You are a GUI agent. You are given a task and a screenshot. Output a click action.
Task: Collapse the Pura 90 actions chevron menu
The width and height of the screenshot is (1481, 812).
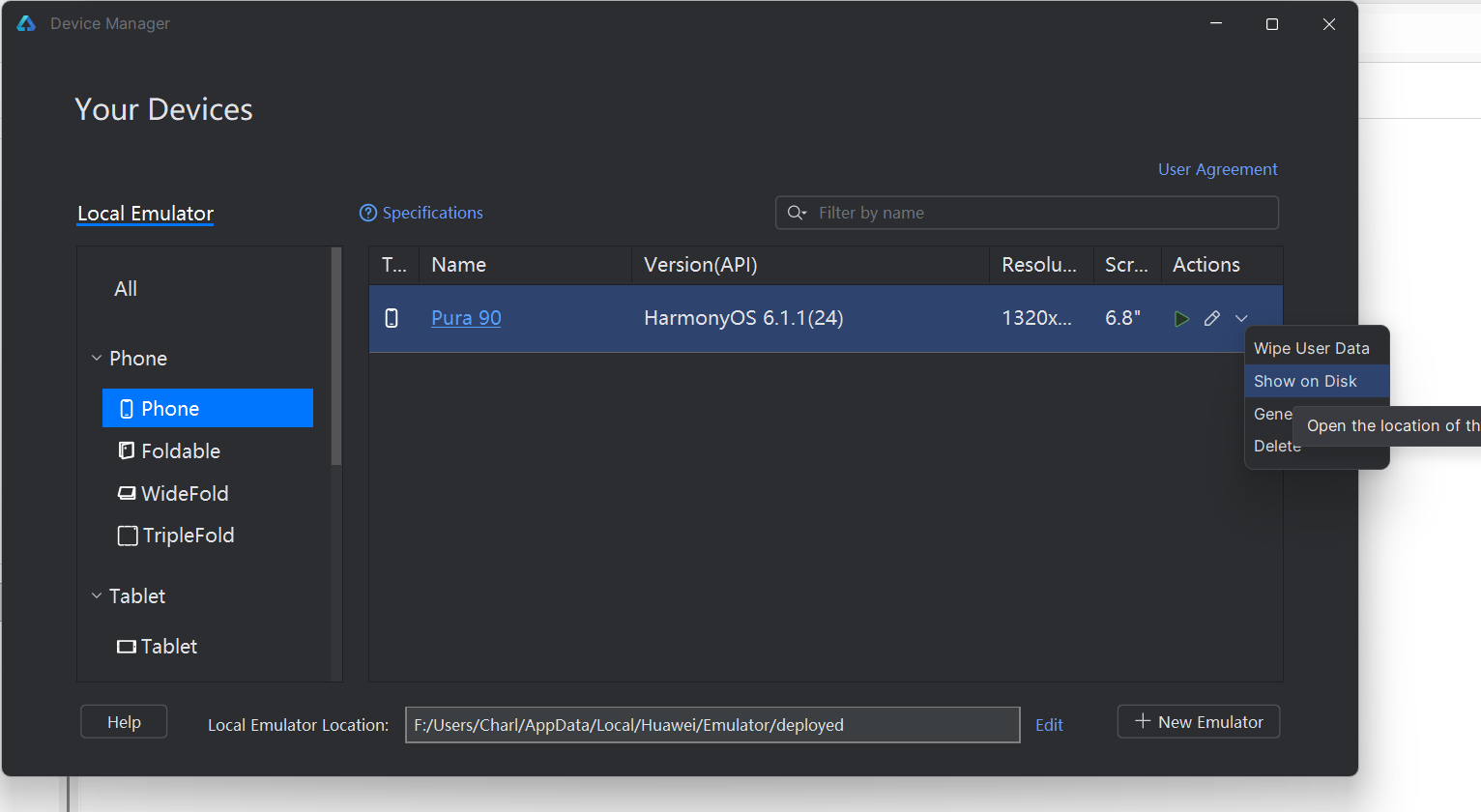click(1241, 319)
